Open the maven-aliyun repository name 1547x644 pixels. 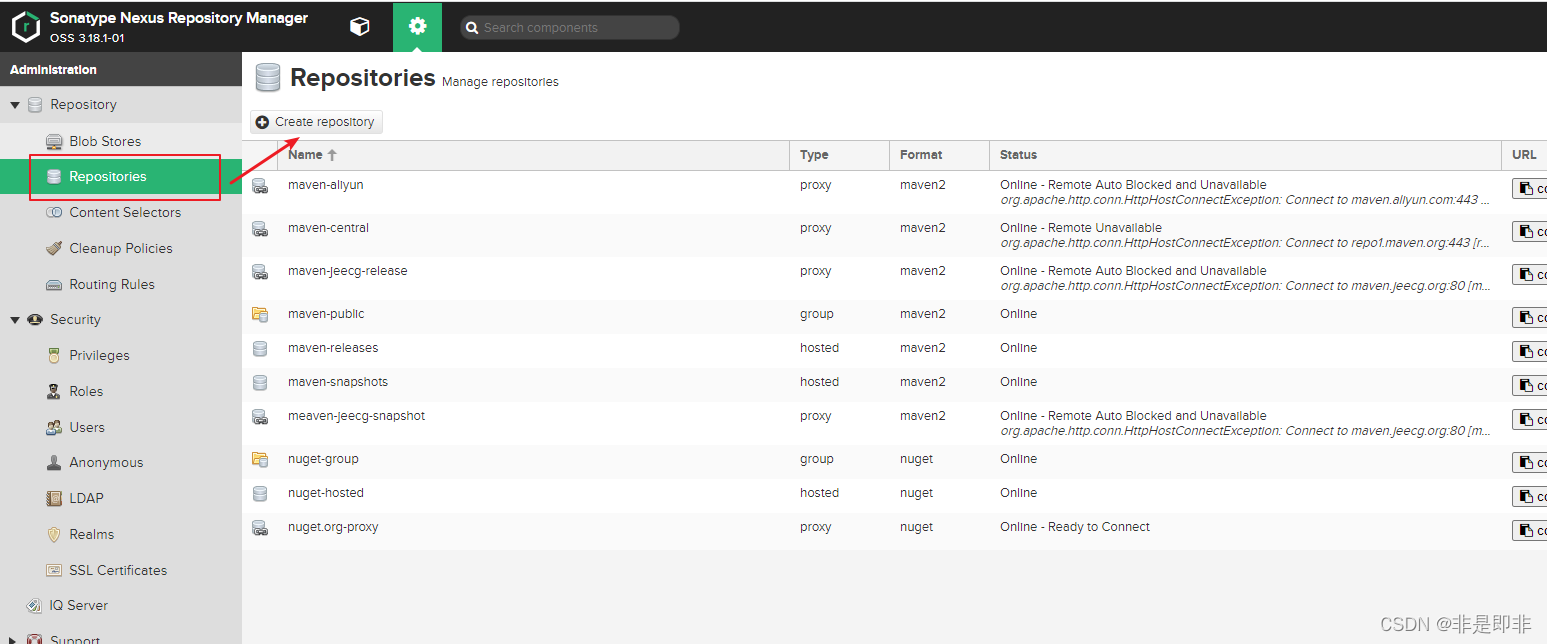tap(326, 185)
